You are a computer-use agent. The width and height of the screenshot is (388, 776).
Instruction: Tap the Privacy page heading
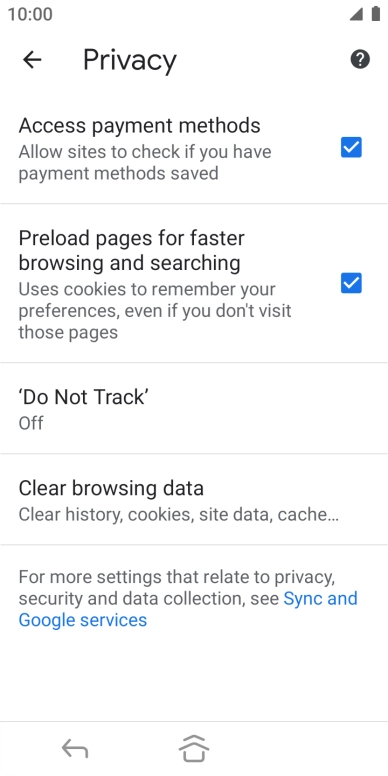point(130,60)
